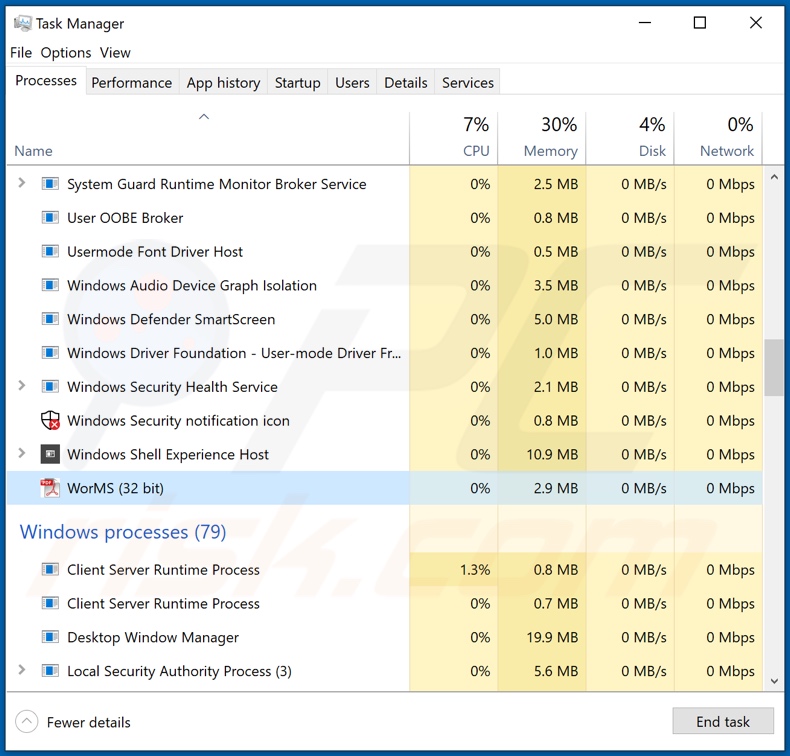Collapse view using Fewer details arrow
Screen dimensions: 790x756
tap(27, 722)
